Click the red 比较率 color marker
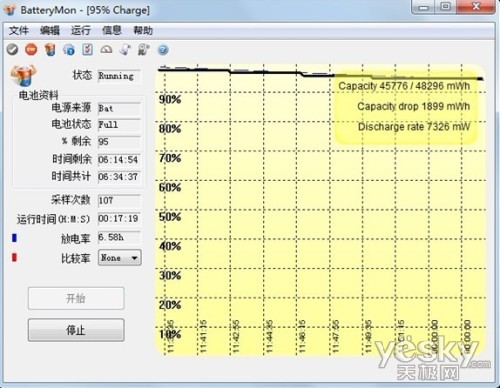The width and height of the screenshot is (500, 388). click(x=14, y=257)
